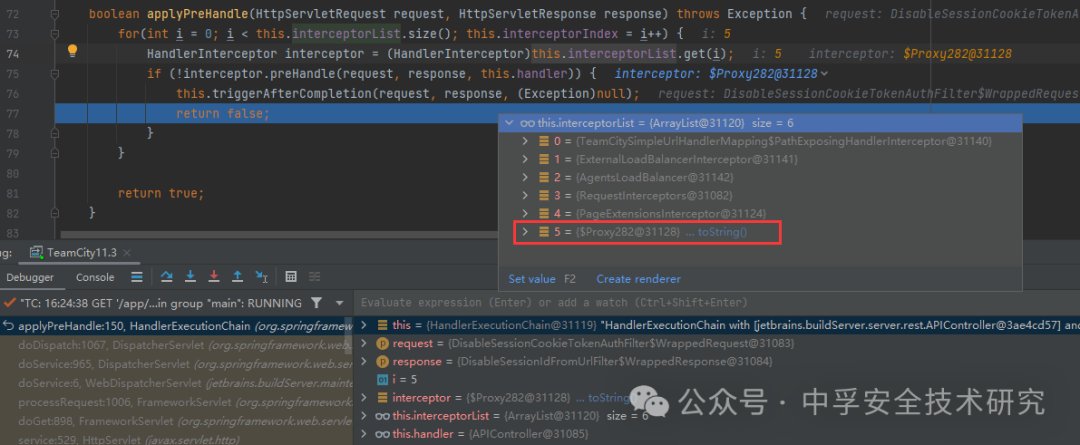Click the object icon beside interceptor variable
Screen dimensions: 1080x445
382,397
